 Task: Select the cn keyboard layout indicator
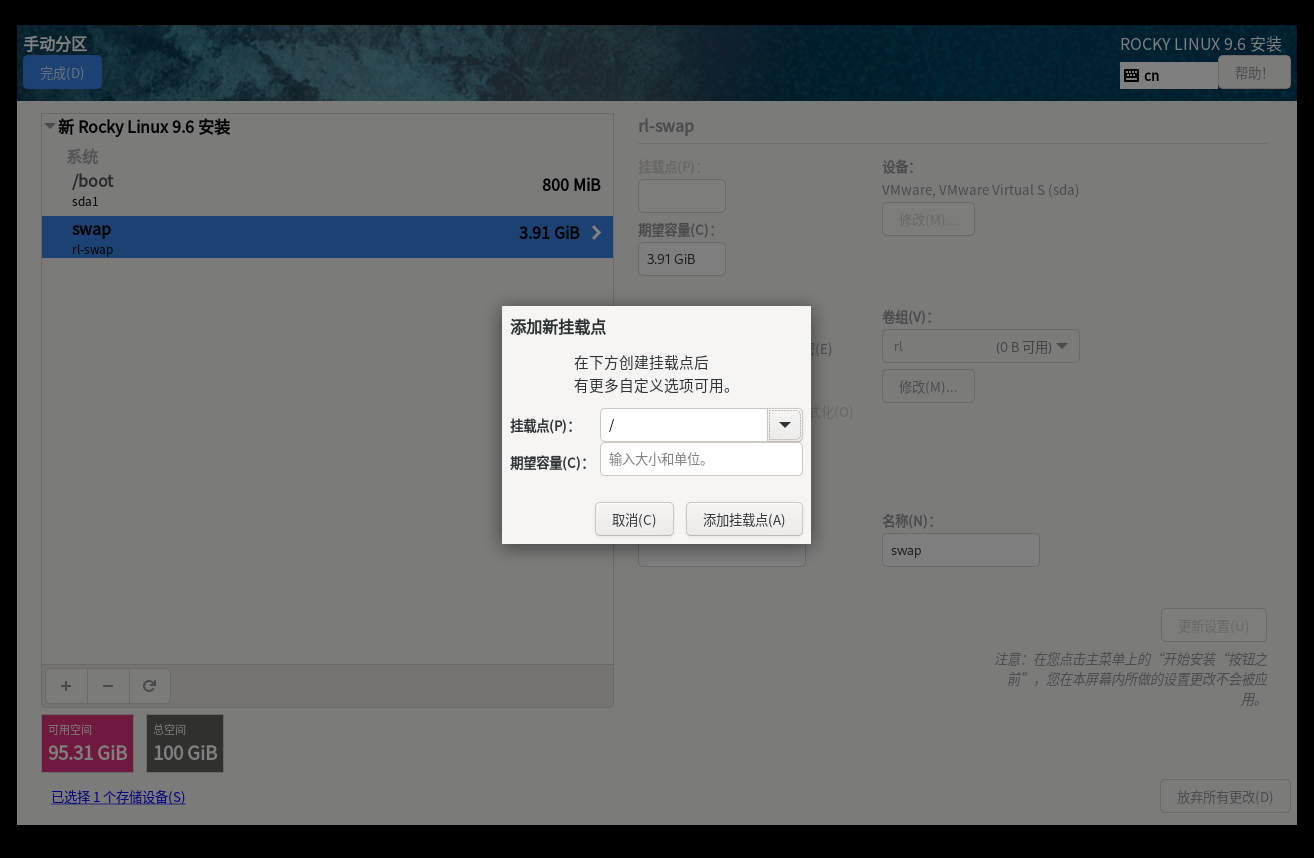1168,75
